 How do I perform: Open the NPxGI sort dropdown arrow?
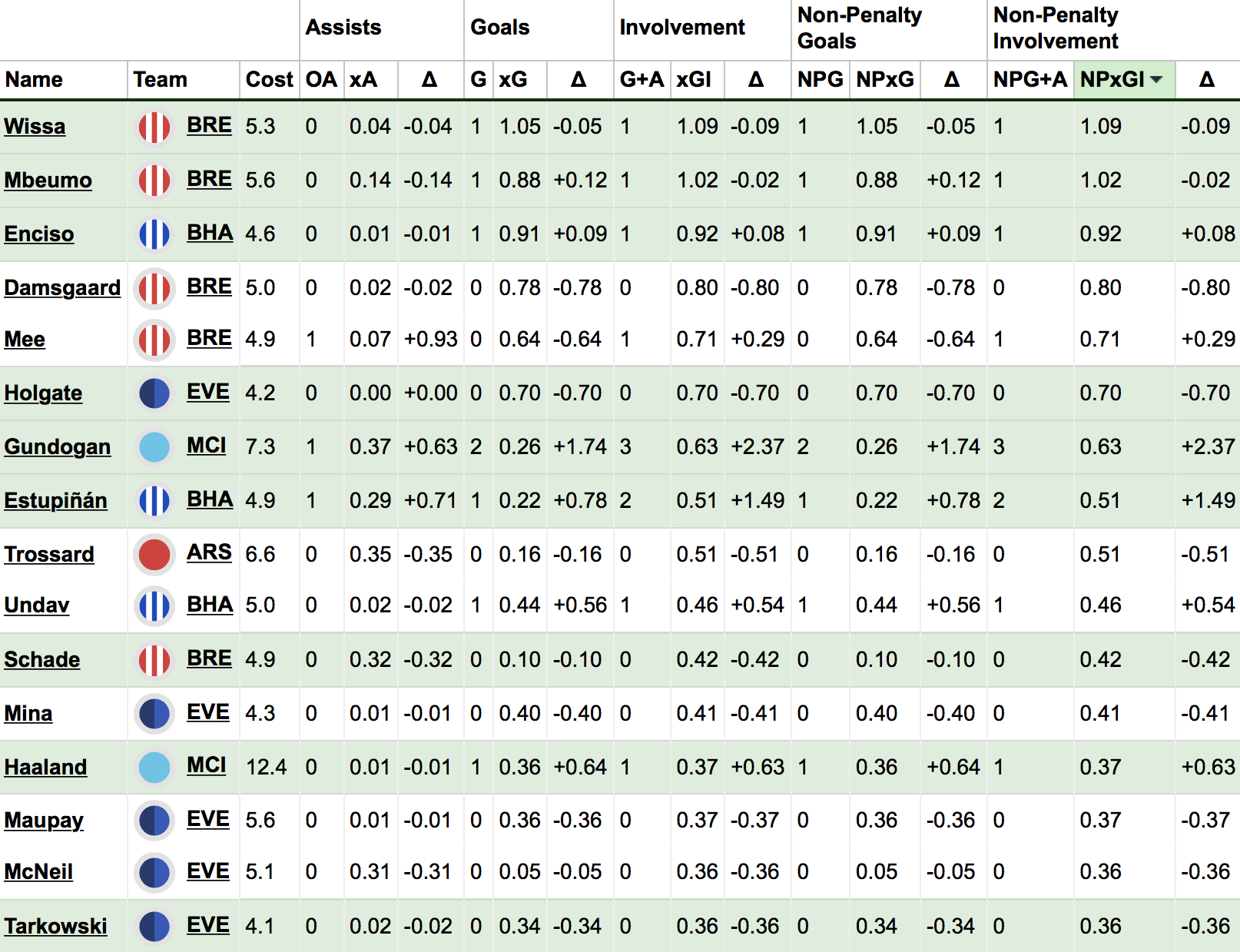pos(1156,80)
